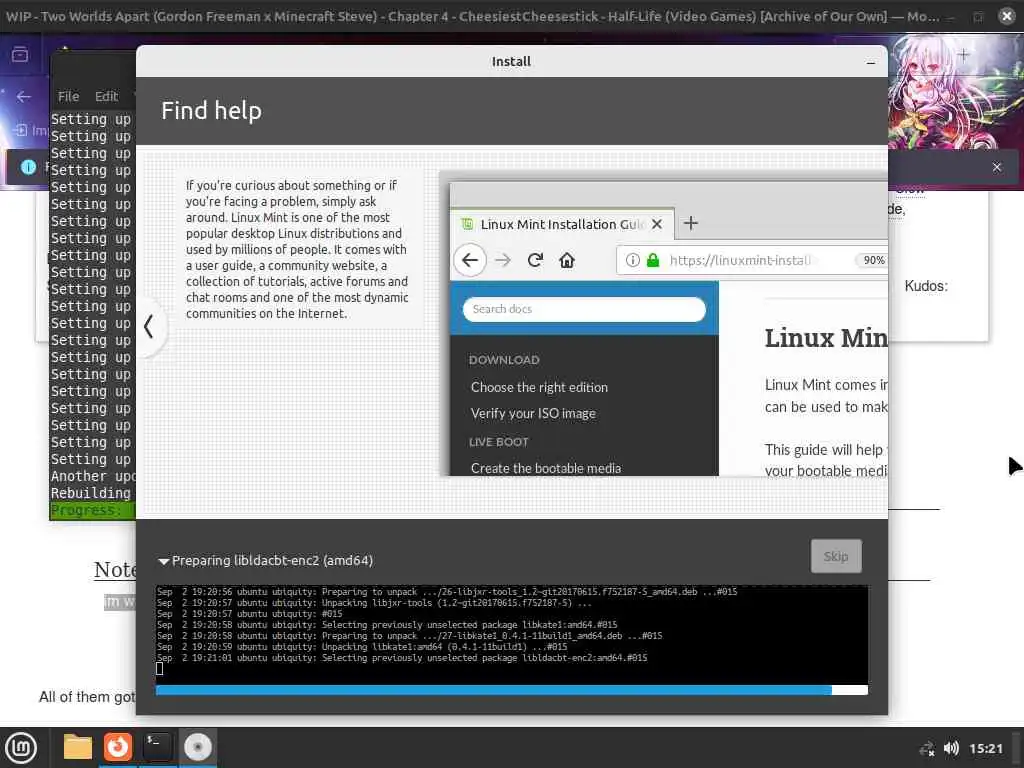Click the 'Kudos:' label
The height and width of the screenshot is (768, 1024).
[926, 286]
